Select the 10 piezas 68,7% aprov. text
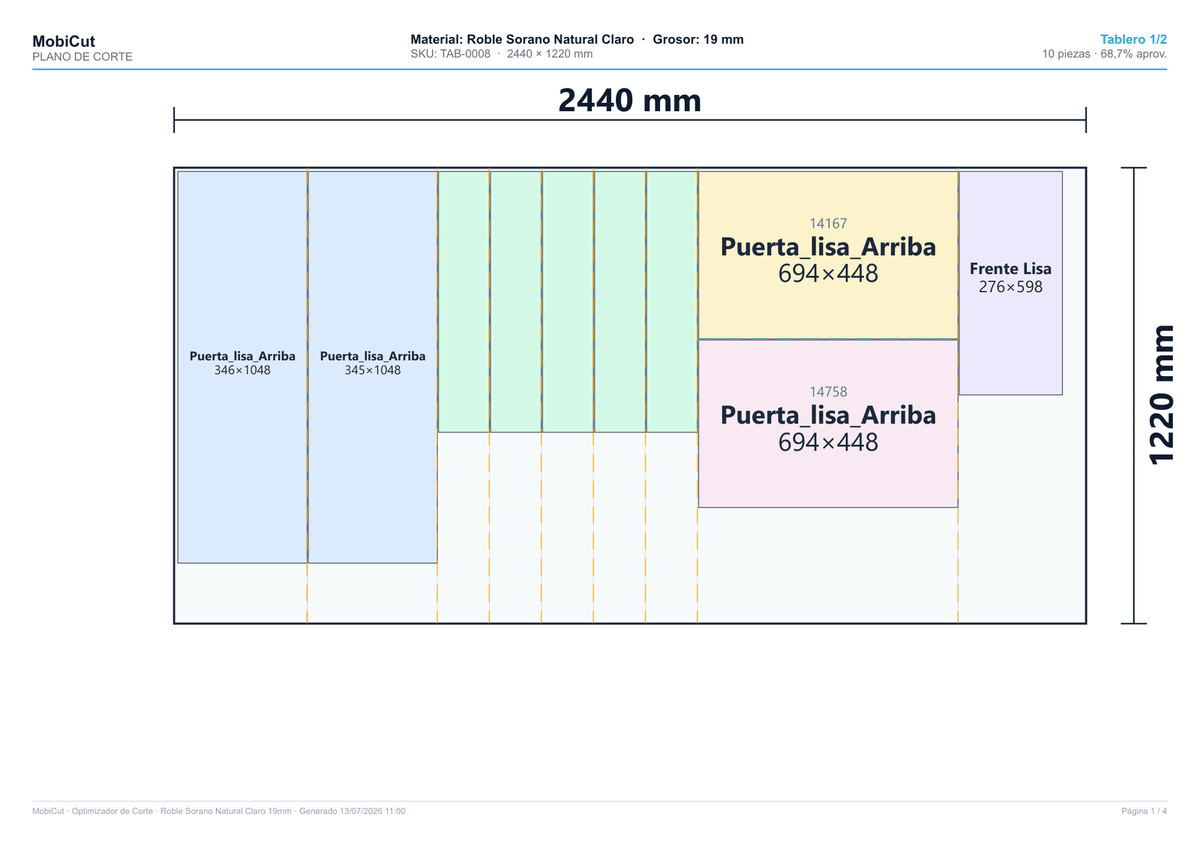This screenshot has height=848, width=1200. [1104, 54]
